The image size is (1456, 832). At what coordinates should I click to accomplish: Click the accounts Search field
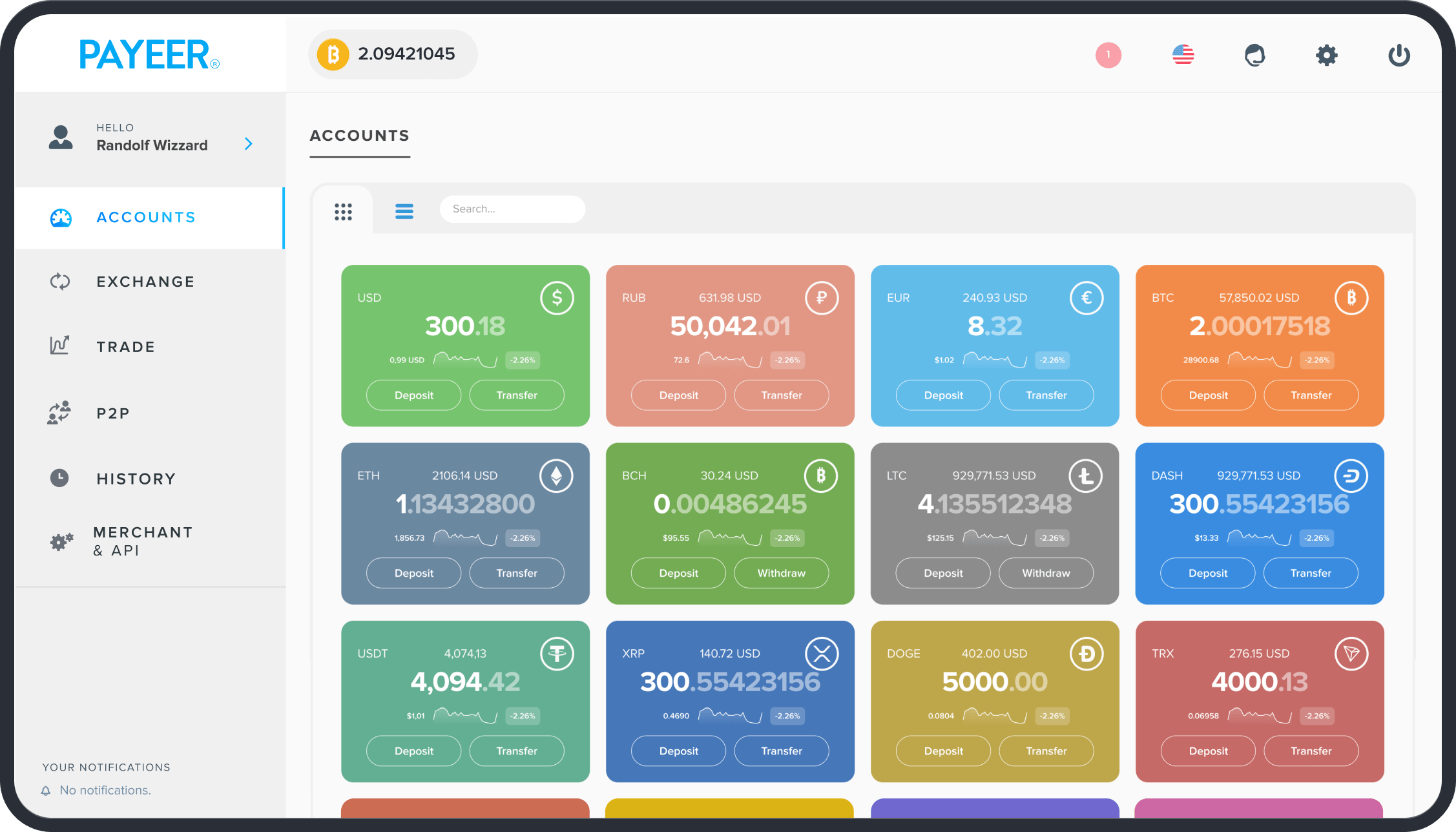pyautogui.click(x=512, y=209)
